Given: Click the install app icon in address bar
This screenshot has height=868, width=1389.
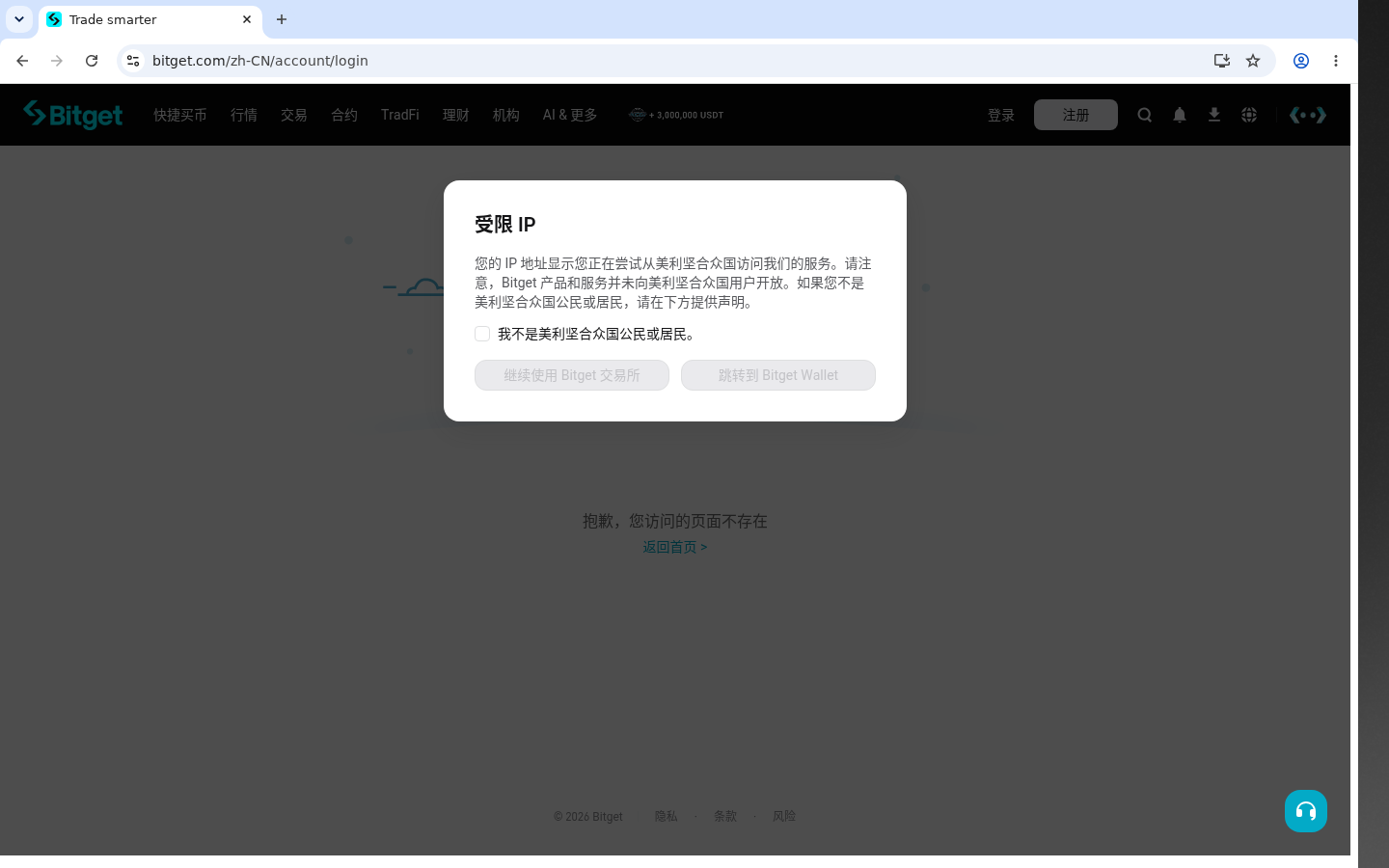Looking at the screenshot, I should 1222,61.
